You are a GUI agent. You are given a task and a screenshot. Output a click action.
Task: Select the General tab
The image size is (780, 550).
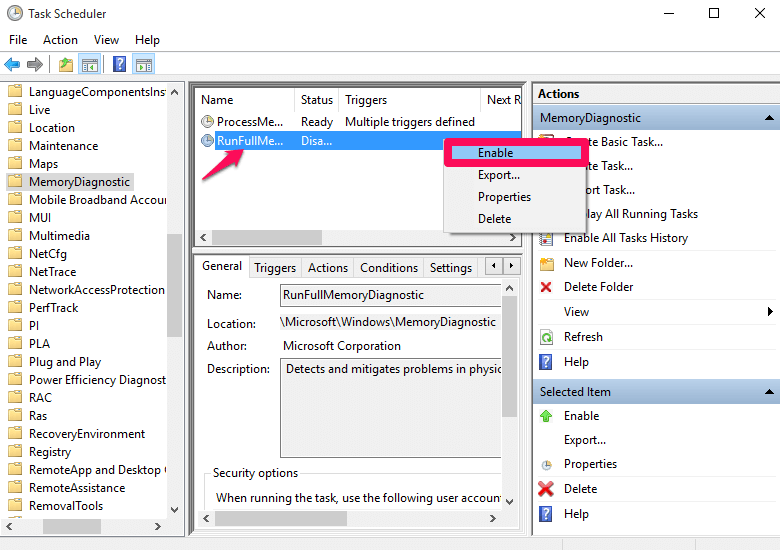[222, 266]
